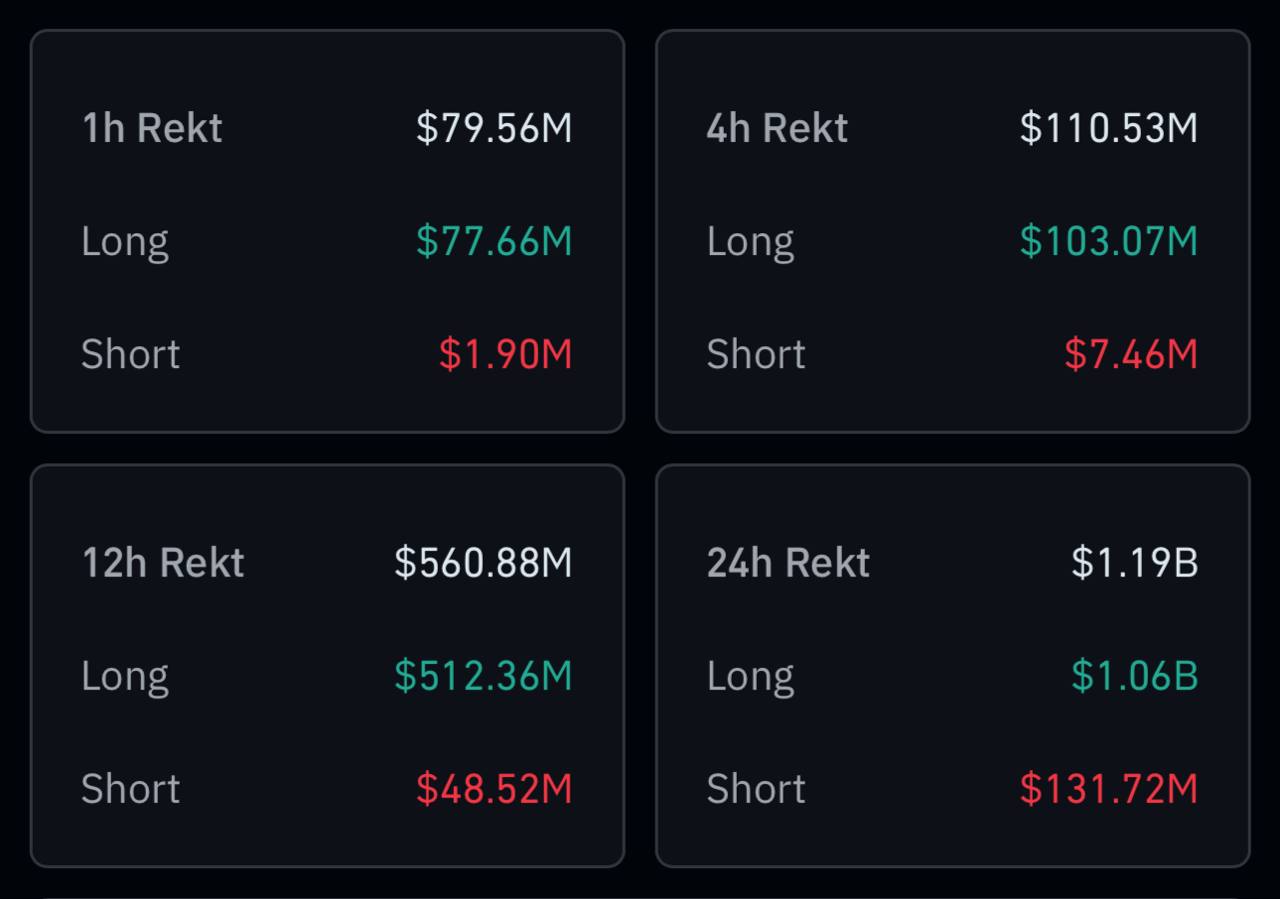Click the 12h Short amount $48.52M
1280x899 pixels.
pyautogui.click(x=494, y=789)
